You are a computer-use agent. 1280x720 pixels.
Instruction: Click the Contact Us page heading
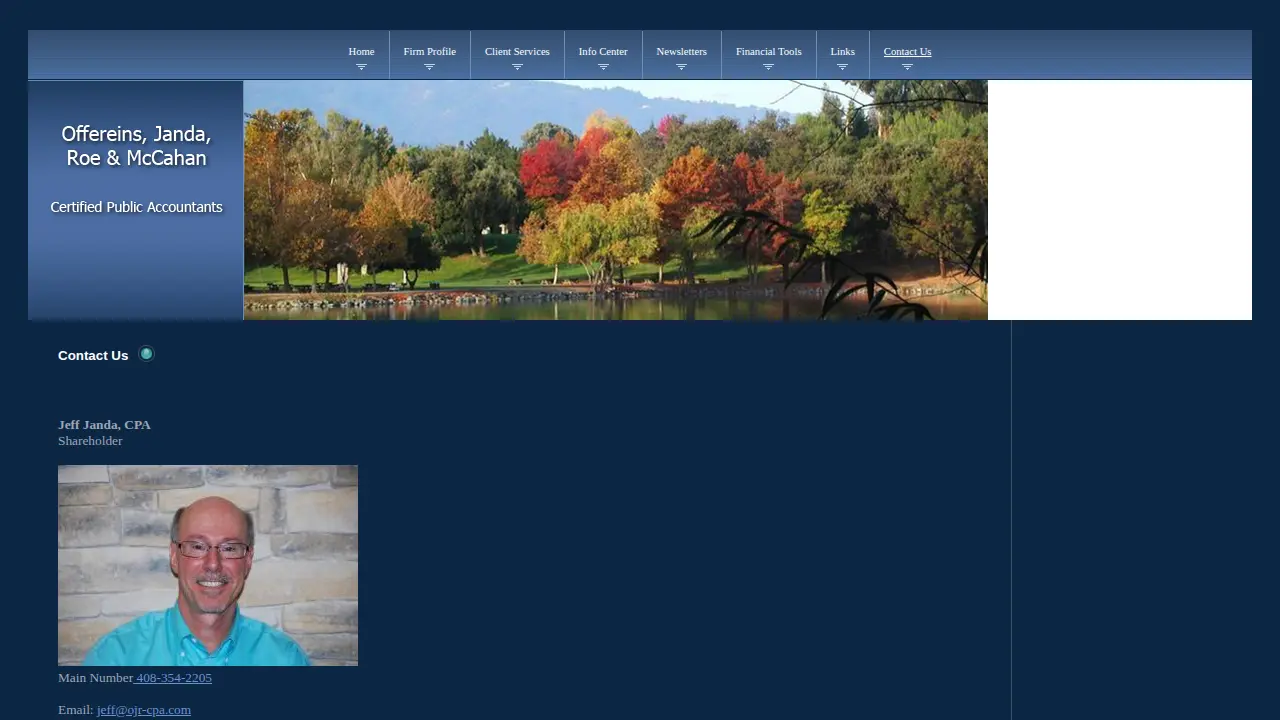(x=93, y=355)
